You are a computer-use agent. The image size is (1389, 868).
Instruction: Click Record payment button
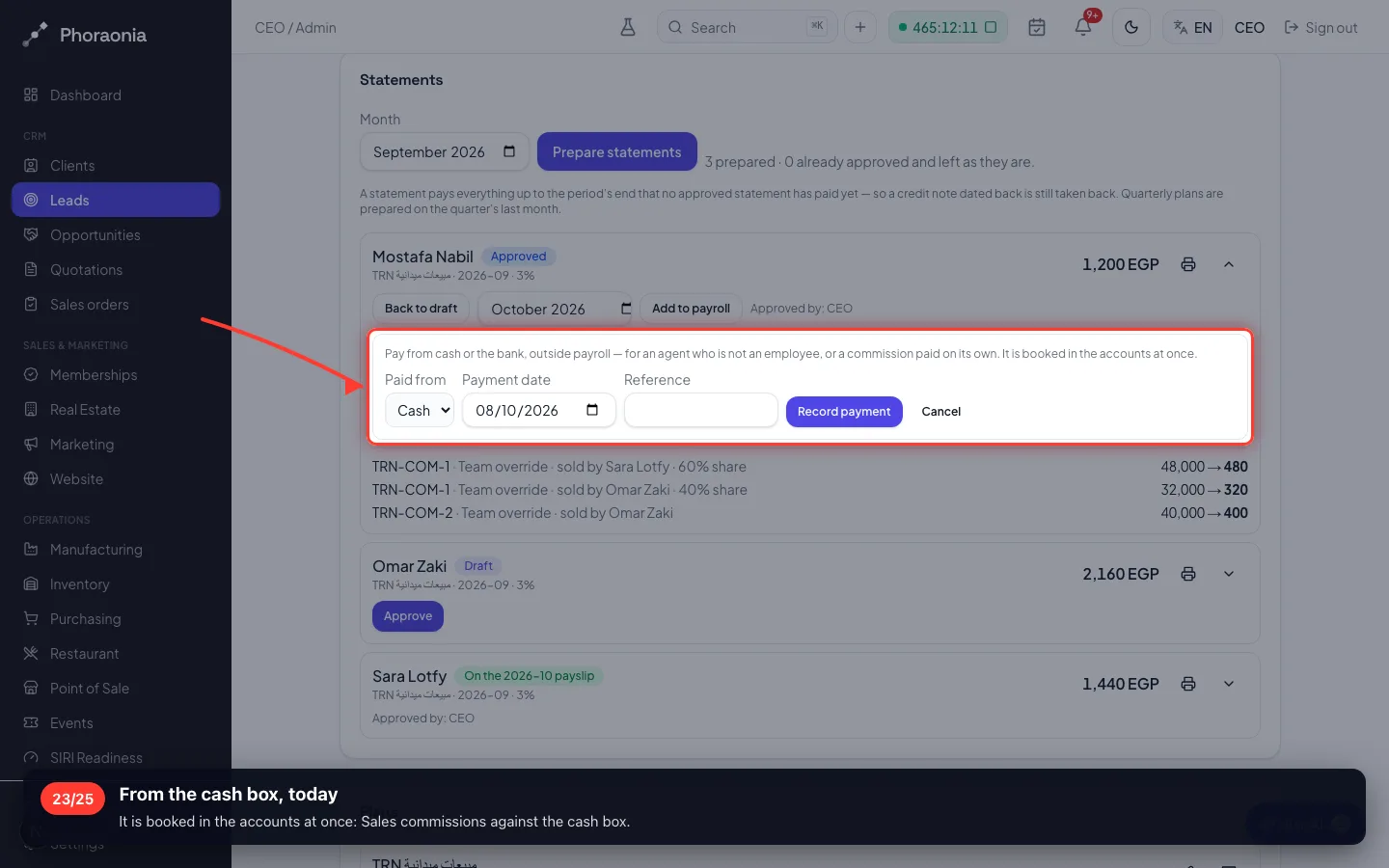coord(844,412)
